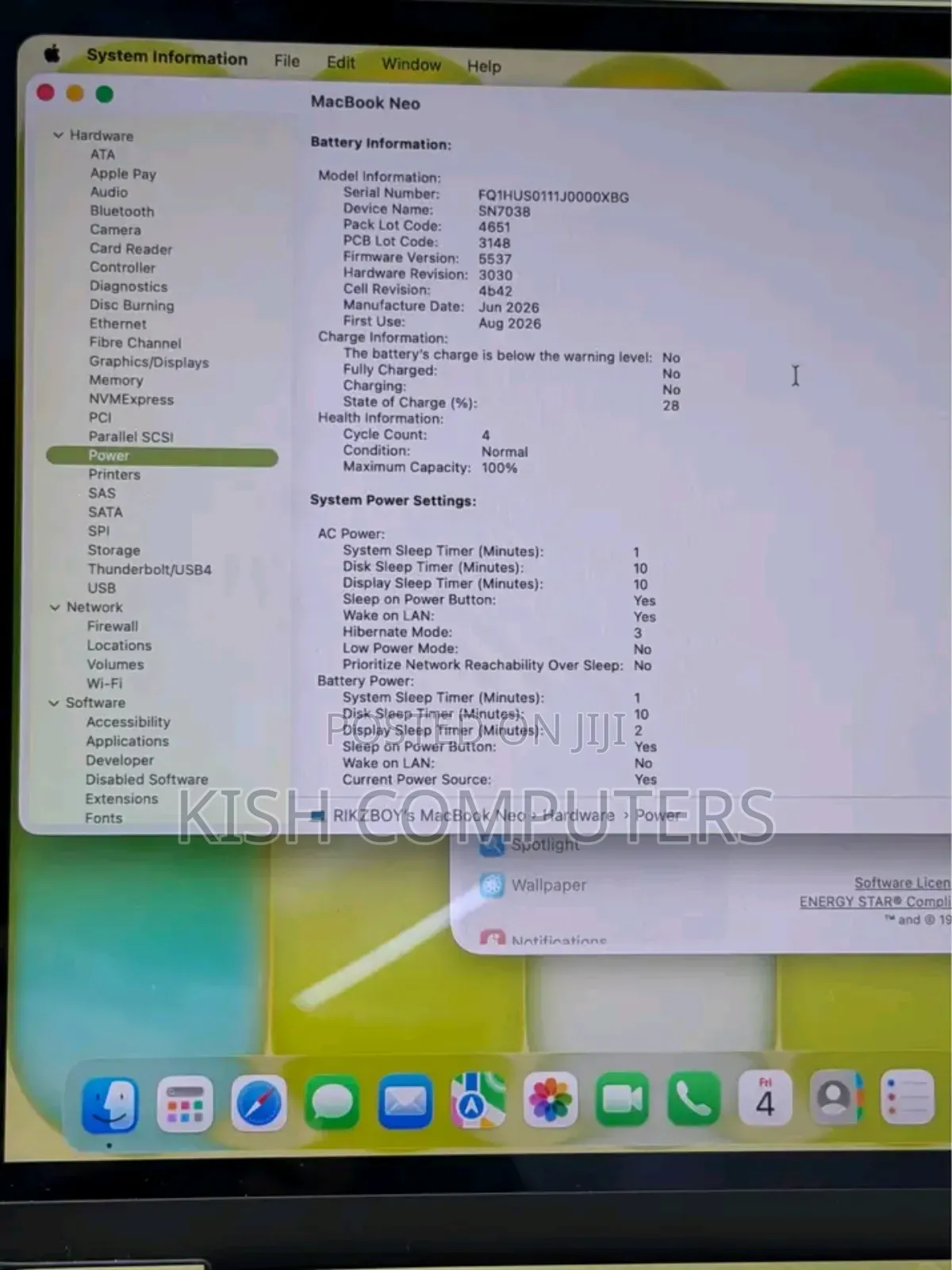Image resolution: width=952 pixels, height=1270 pixels.
Task: Select Camera in the sidebar
Action: pyautogui.click(x=115, y=229)
